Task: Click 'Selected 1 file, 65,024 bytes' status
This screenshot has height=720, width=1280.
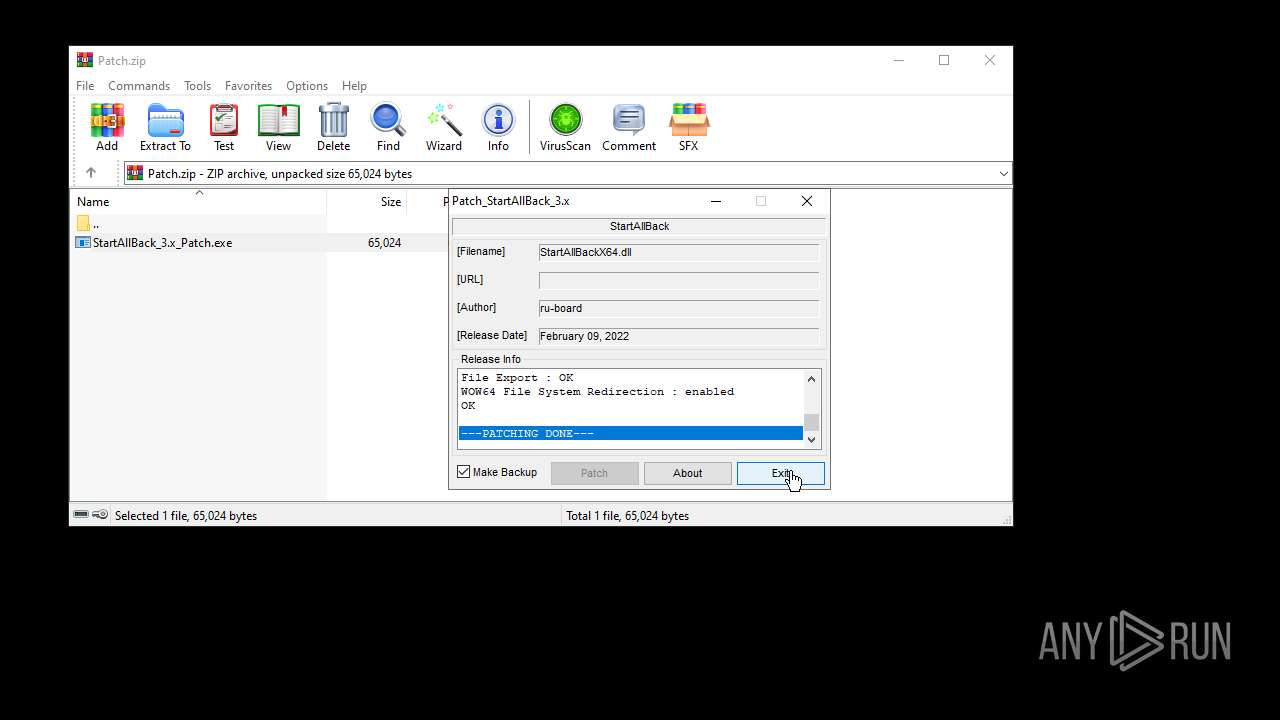Action: tap(186, 515)
